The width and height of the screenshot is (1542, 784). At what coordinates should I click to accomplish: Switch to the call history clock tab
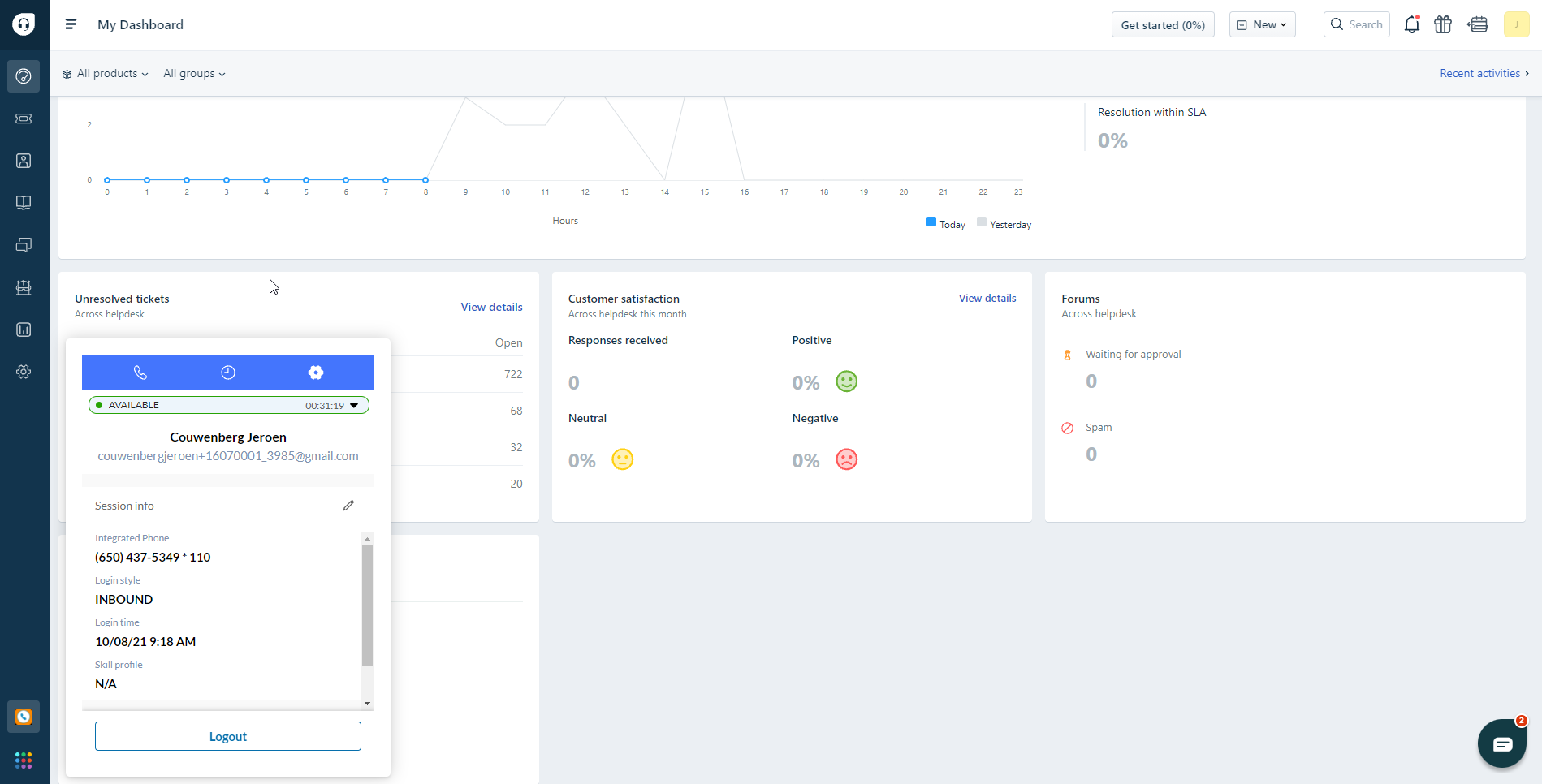point(228,373)
